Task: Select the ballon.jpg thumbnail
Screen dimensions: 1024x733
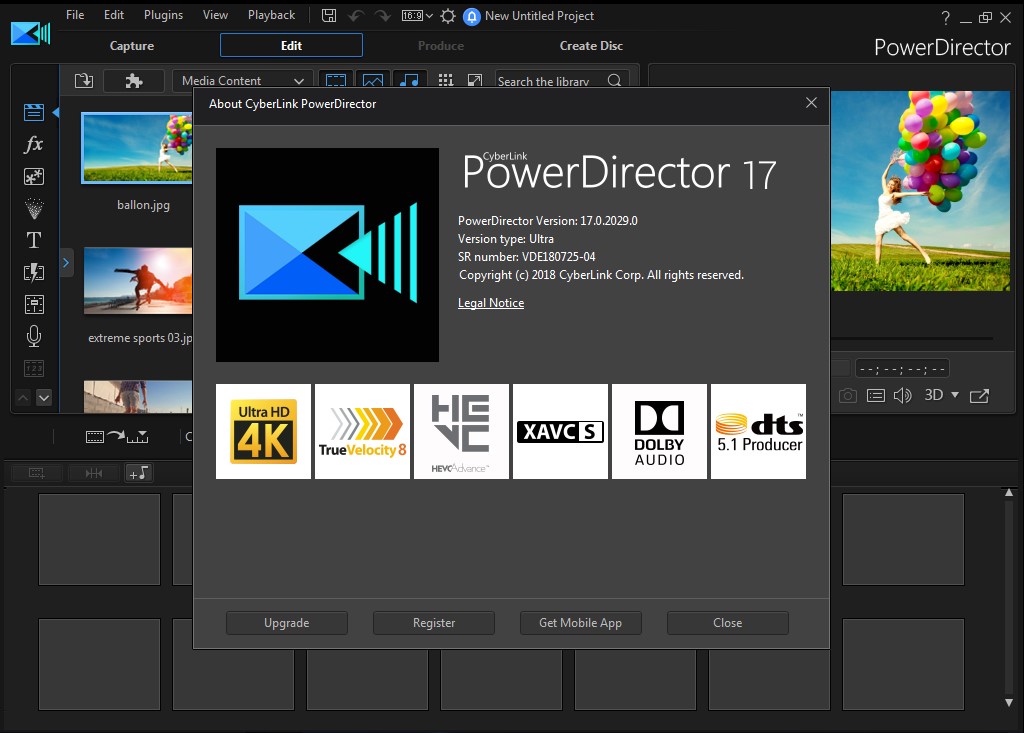Action: [x=137, y=148]
